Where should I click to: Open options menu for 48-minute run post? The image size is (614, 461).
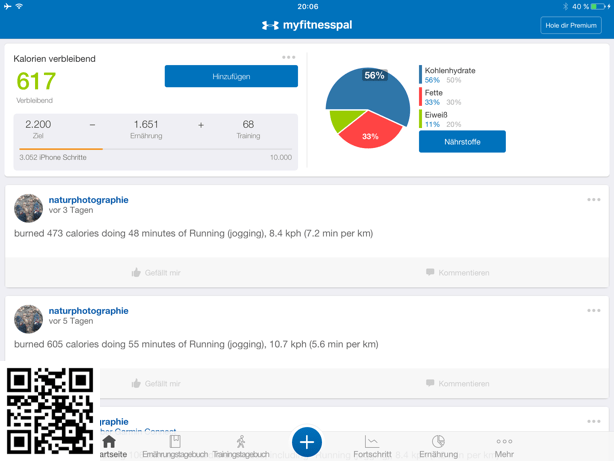pyautogui.click(x=593, y=200)
